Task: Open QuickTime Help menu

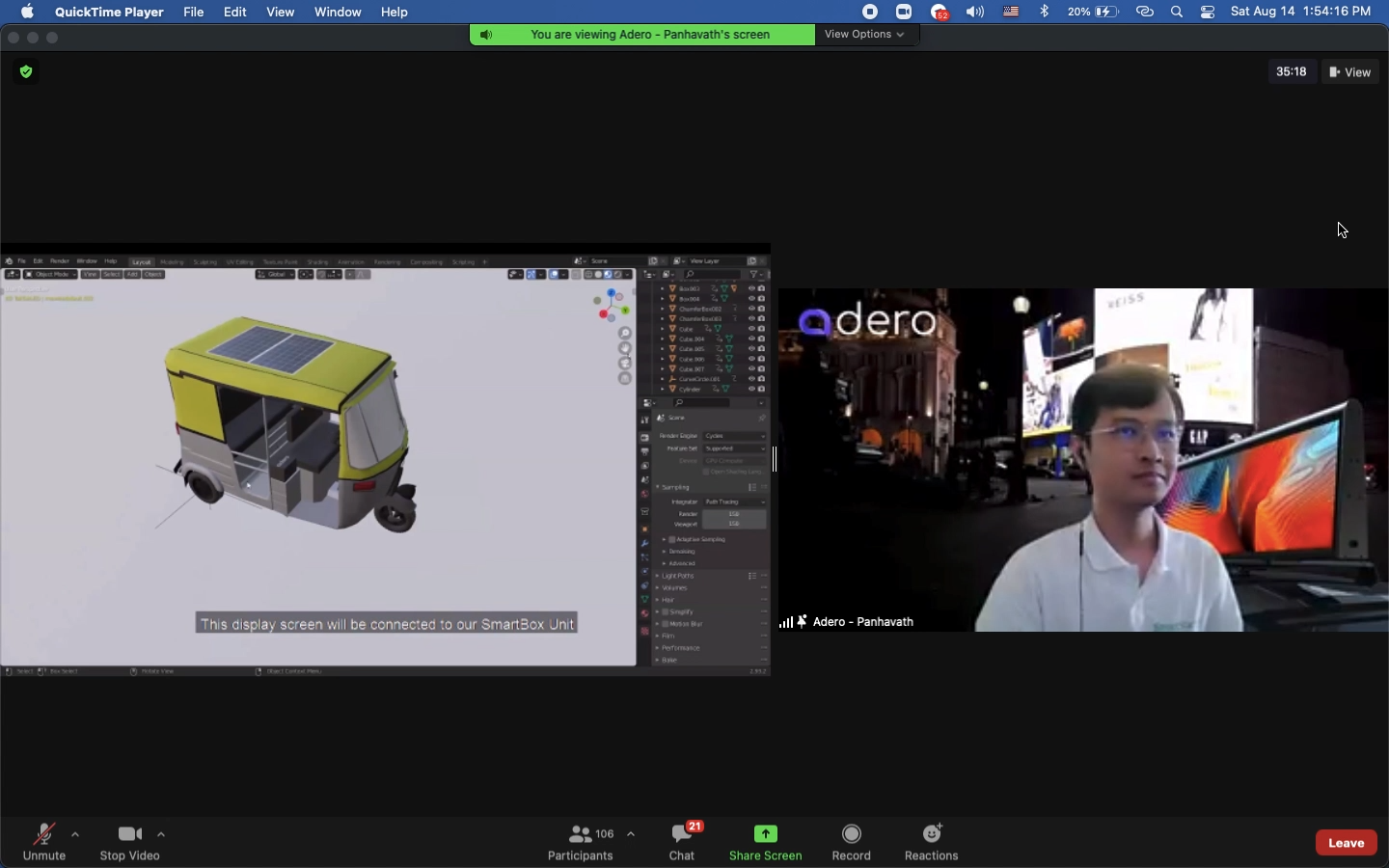Action: [395, 13]
